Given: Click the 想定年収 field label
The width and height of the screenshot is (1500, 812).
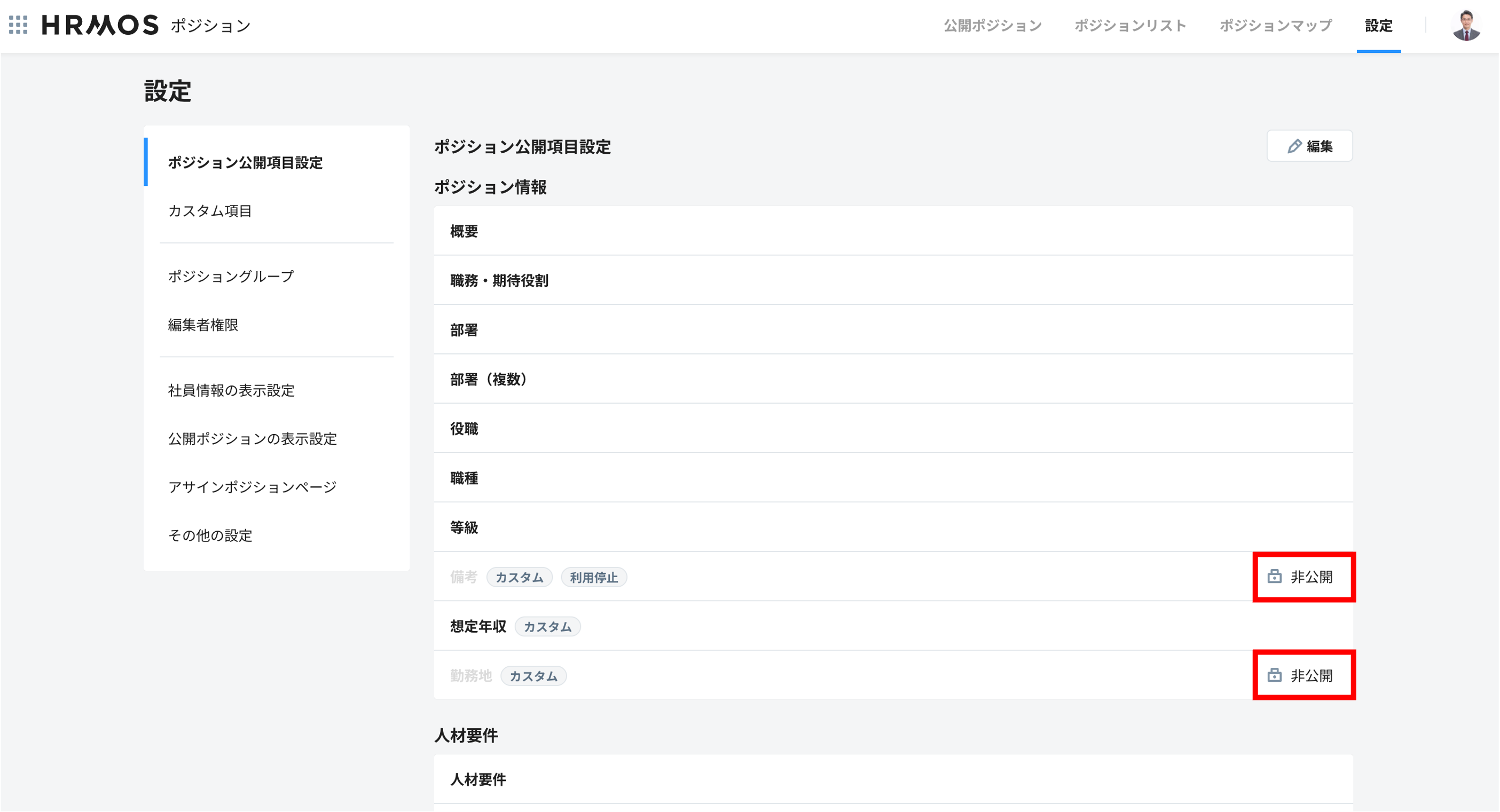Looking at the screenshot, I should tap(477, 626).
